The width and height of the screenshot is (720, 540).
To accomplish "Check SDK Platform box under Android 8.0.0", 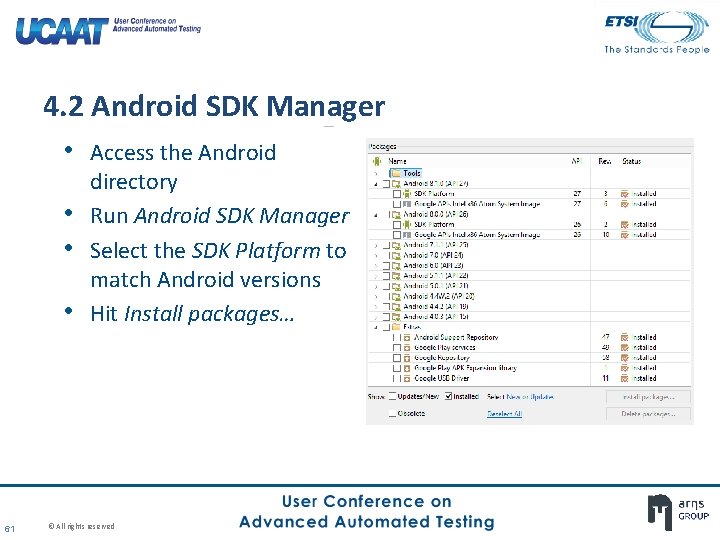I will 397,225.
